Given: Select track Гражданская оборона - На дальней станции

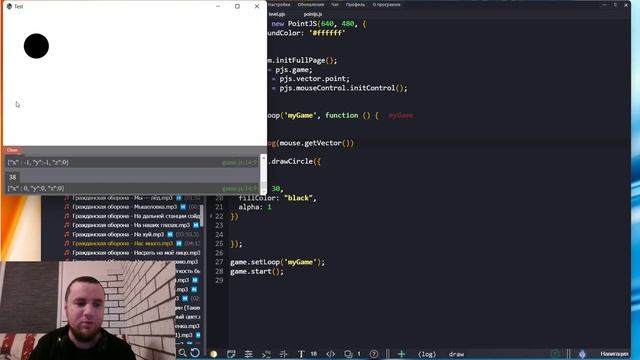Looking at the screenshot, I should point(136,216).
